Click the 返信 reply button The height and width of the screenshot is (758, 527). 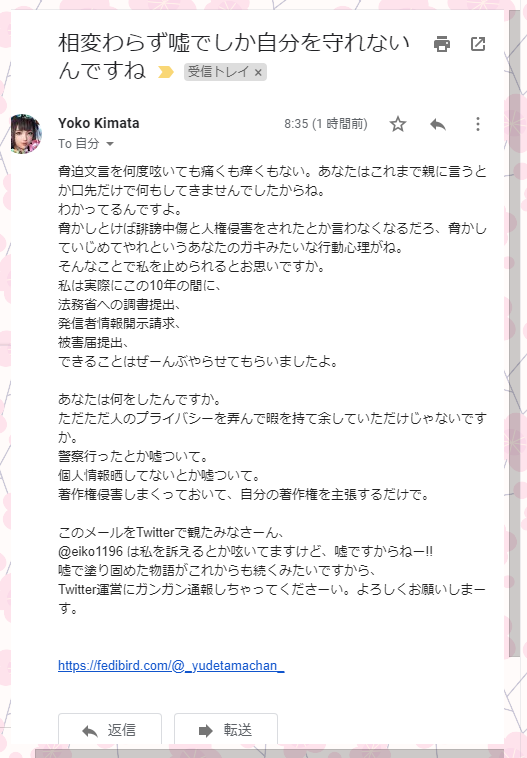(110, 729)
